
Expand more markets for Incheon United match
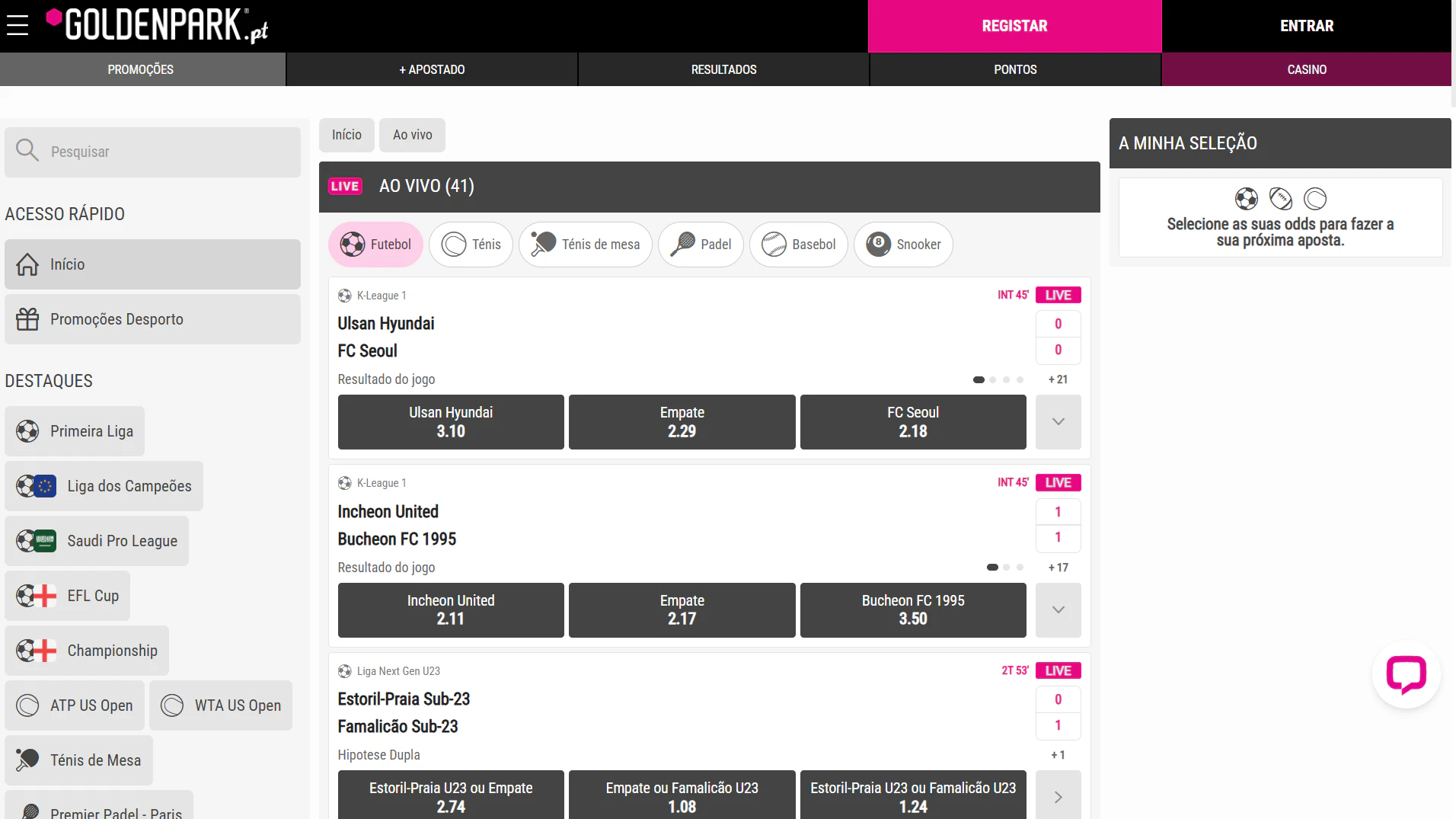pos(1058,610)
